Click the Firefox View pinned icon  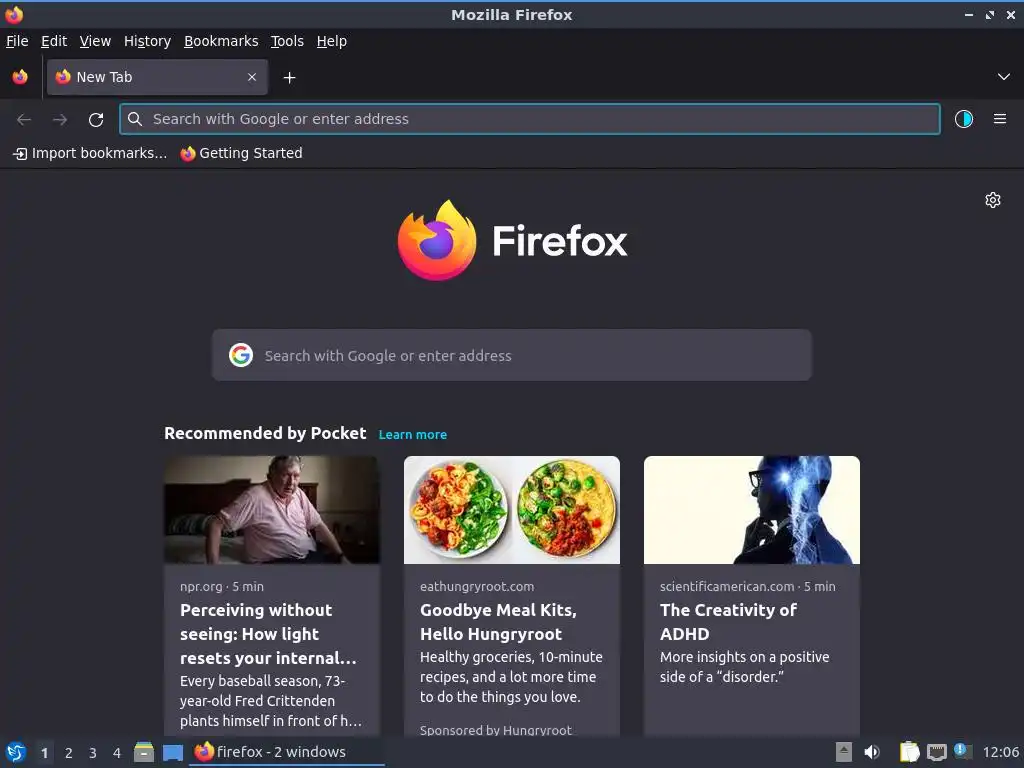[x=20, y=77]
